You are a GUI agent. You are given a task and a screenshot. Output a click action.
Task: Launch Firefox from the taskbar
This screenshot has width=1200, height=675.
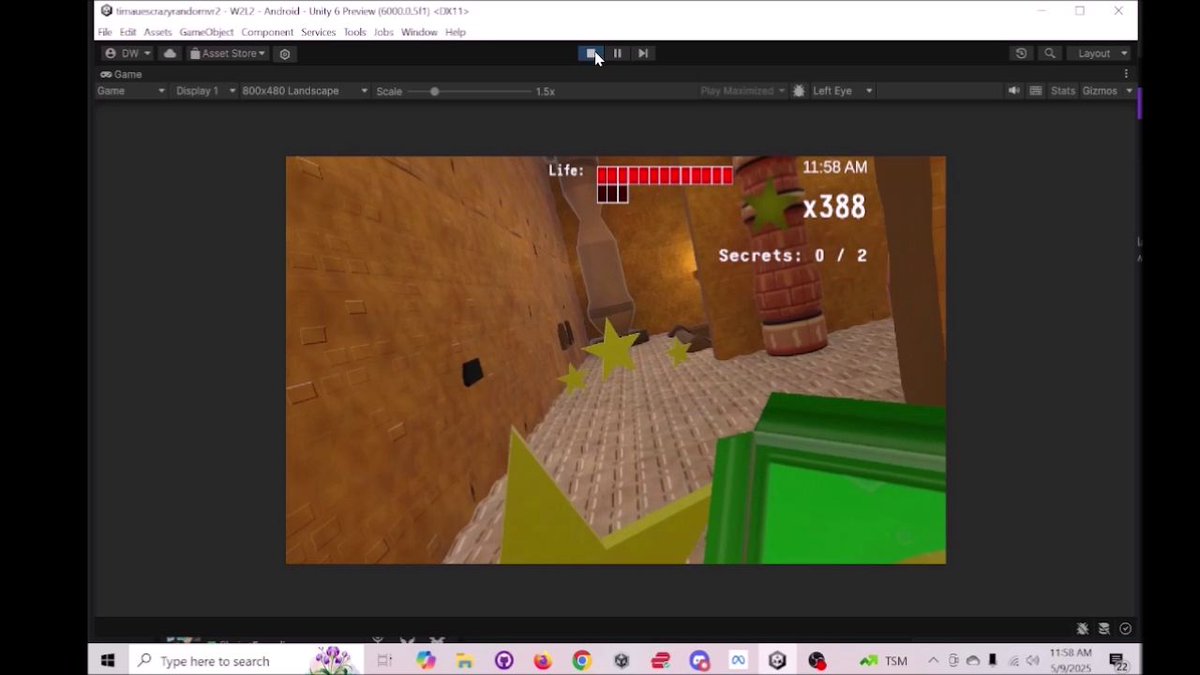[543, 660]
